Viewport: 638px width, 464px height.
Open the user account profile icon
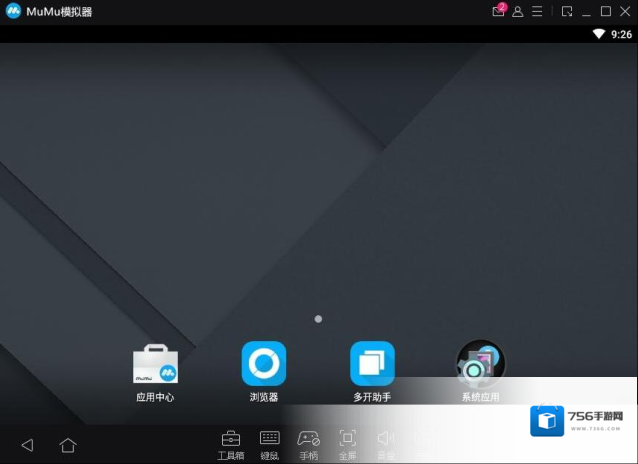pyautogui.click(x=518, y=11)
